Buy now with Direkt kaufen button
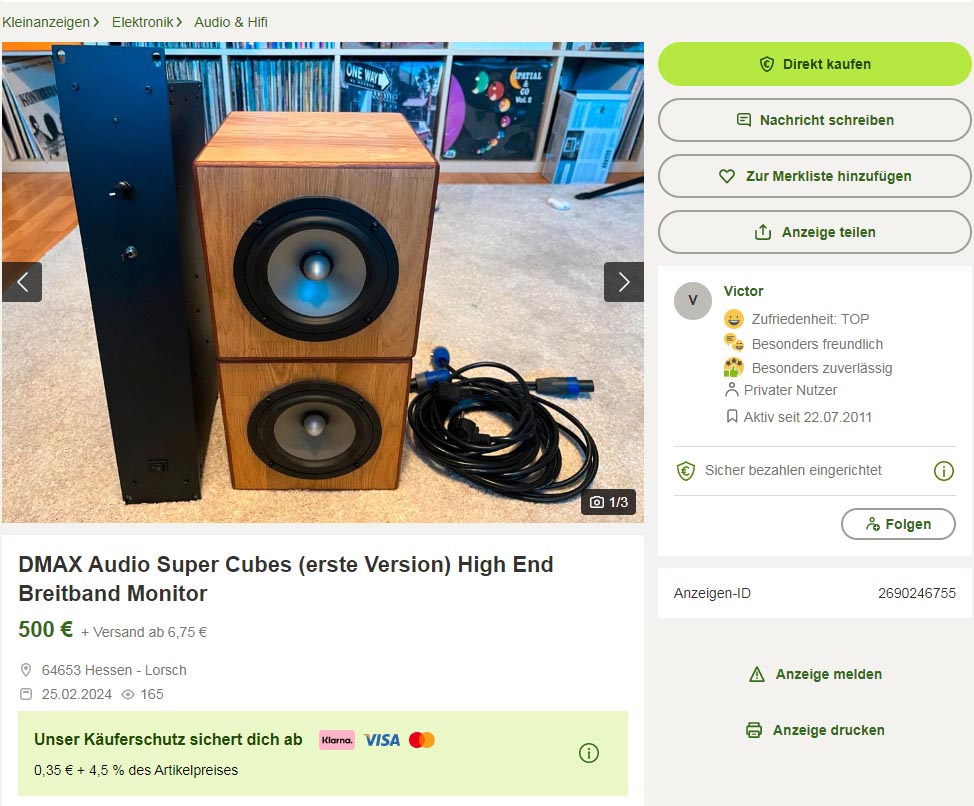 click(x=814, y=64)
